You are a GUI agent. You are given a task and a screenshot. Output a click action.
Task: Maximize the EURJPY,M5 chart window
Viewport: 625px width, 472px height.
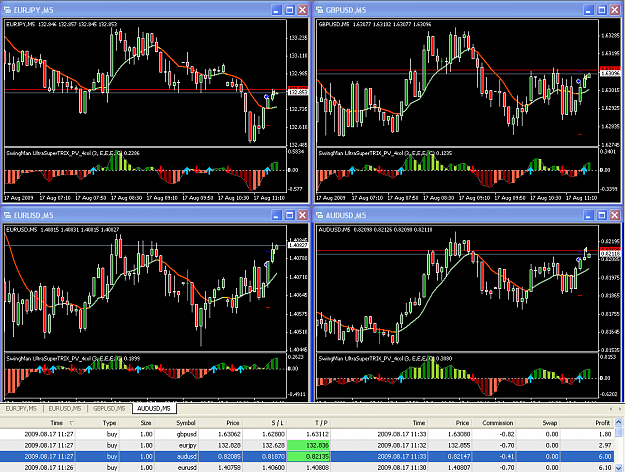tap(290, 10)
